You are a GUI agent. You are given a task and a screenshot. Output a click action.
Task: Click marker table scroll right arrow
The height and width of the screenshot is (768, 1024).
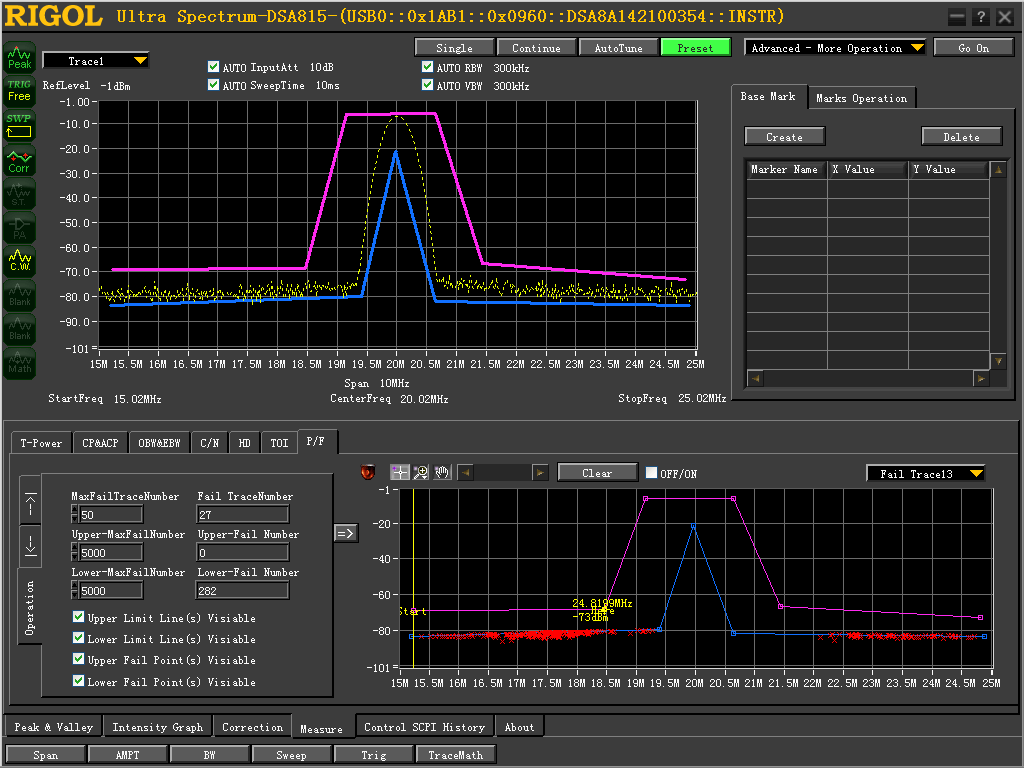pyautogui.click(x=981, y=378)
